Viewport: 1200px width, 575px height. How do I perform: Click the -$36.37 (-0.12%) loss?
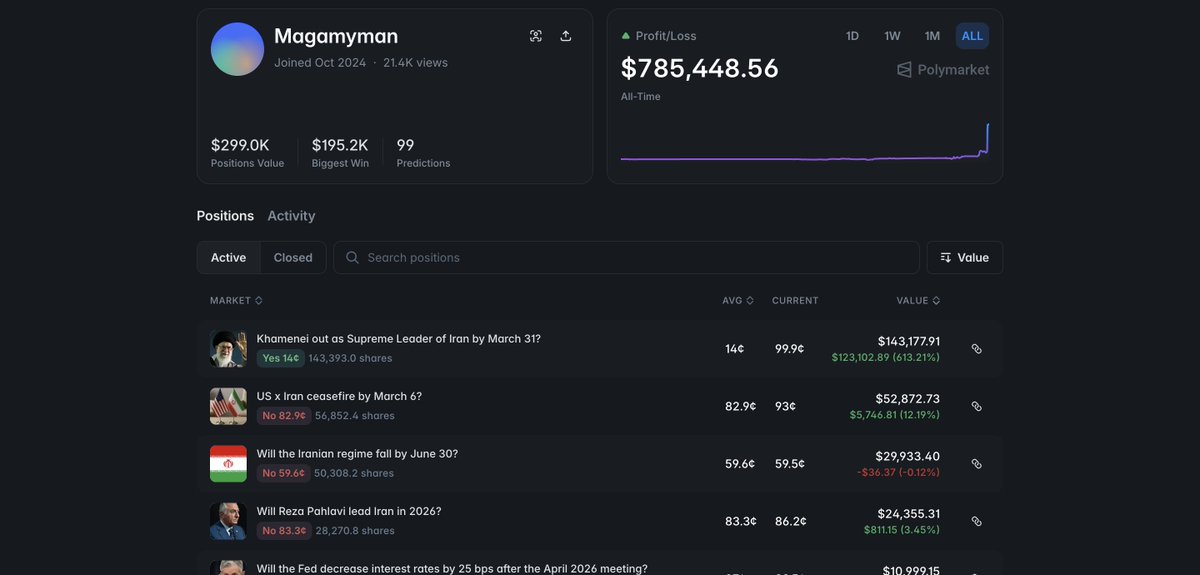tap(898, 472)
